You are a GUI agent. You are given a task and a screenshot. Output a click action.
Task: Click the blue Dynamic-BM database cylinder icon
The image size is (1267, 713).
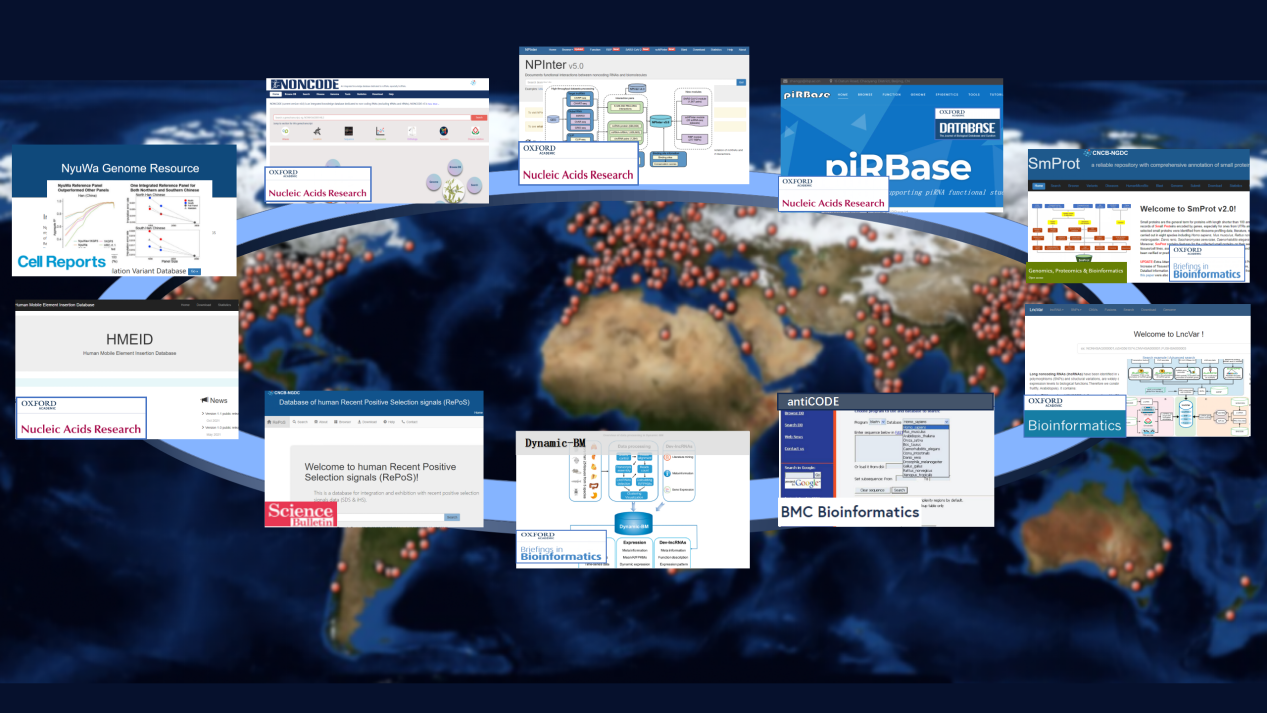[633, 523]
